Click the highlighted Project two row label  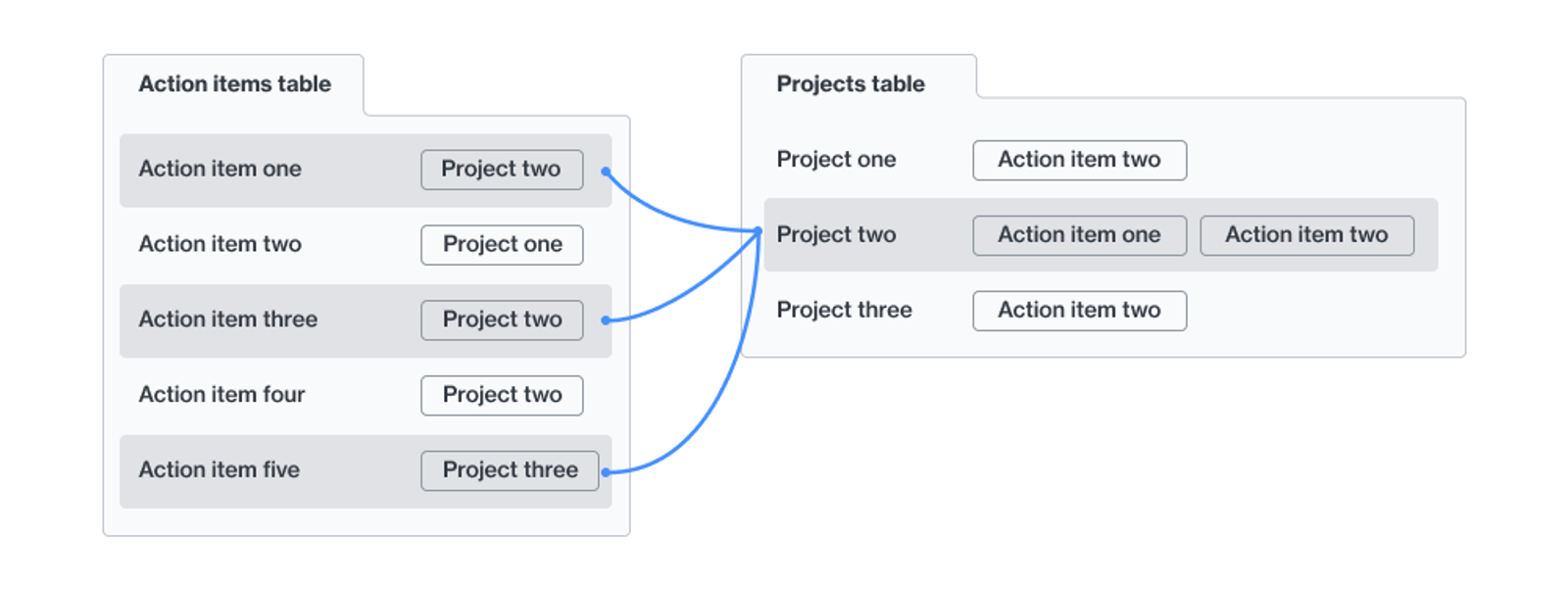[x=836, y=235]
